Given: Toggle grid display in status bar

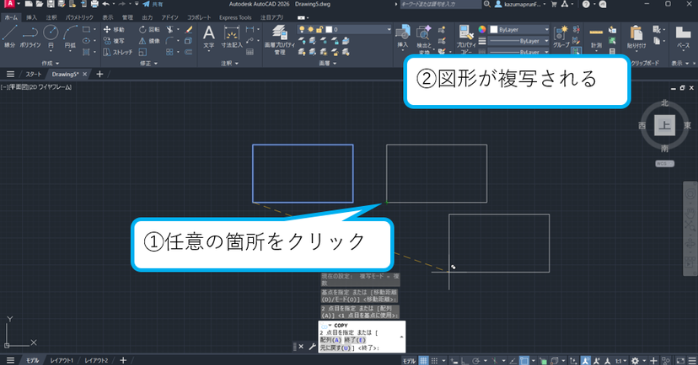Looking at the screenshot, I should pos(423,360).
